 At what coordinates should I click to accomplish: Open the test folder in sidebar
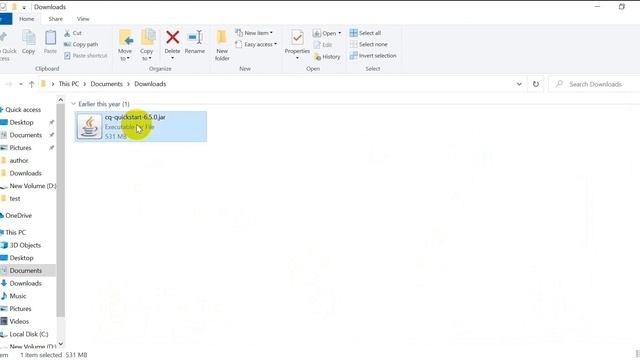(x=15, y=198)
